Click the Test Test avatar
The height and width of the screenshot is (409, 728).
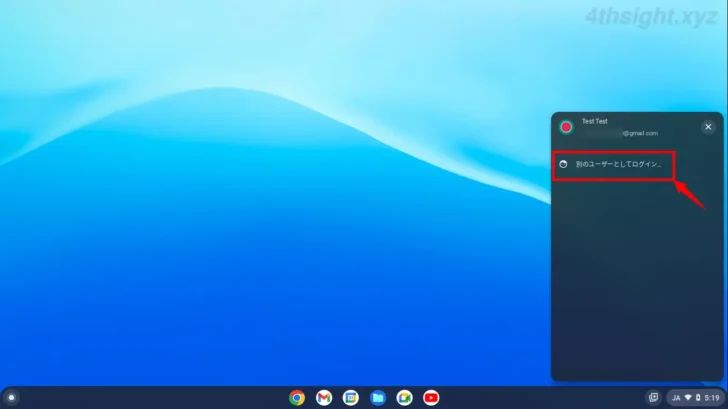tap(566, 127)
